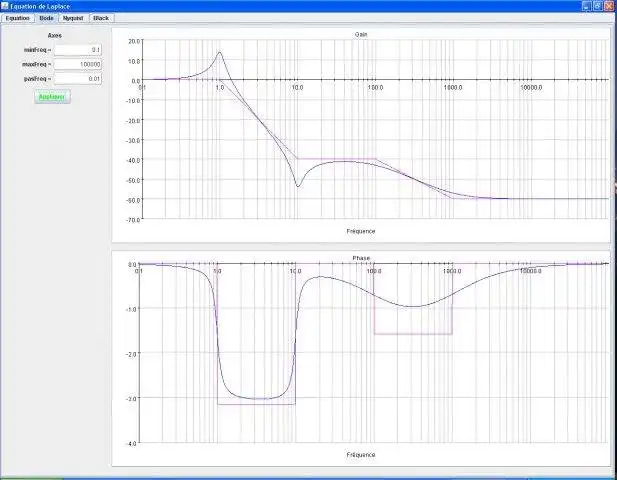Screen dimensions: 617x480
Task: Open the Nyquist tab
Action: point(73,18)
